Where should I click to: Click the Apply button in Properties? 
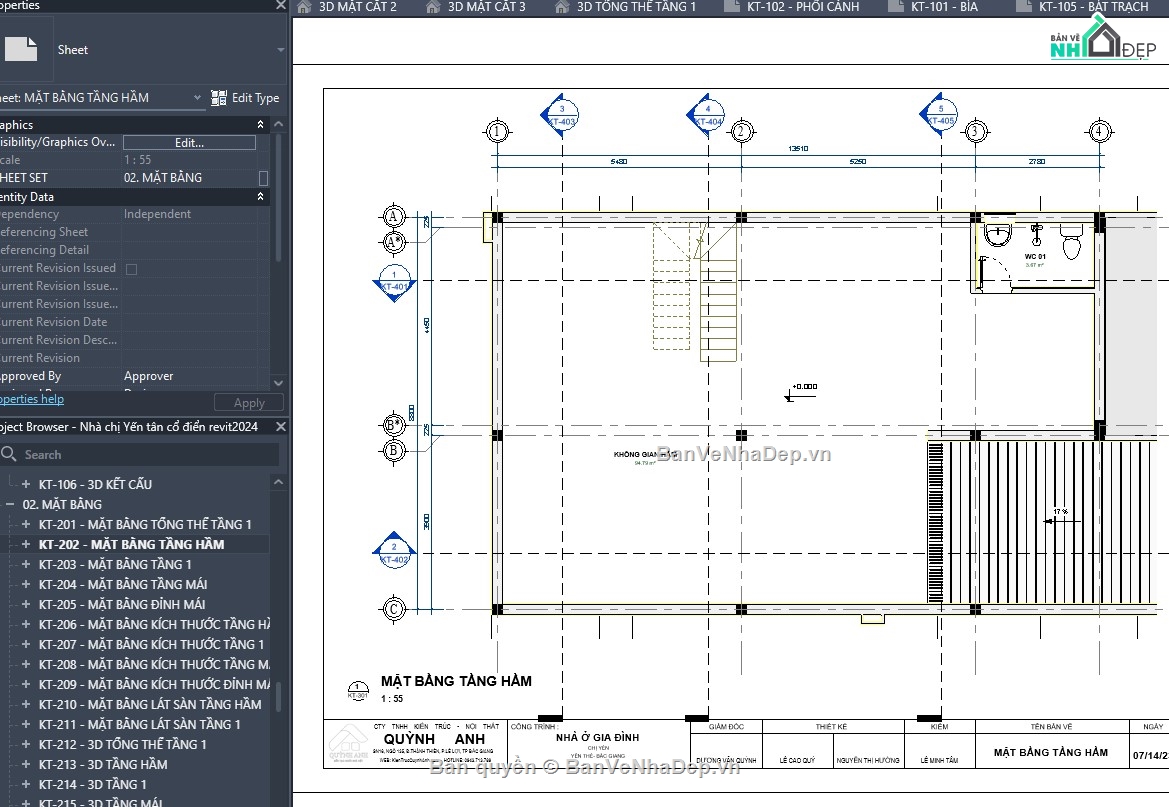pyautogui.click(x=249, y=403)
